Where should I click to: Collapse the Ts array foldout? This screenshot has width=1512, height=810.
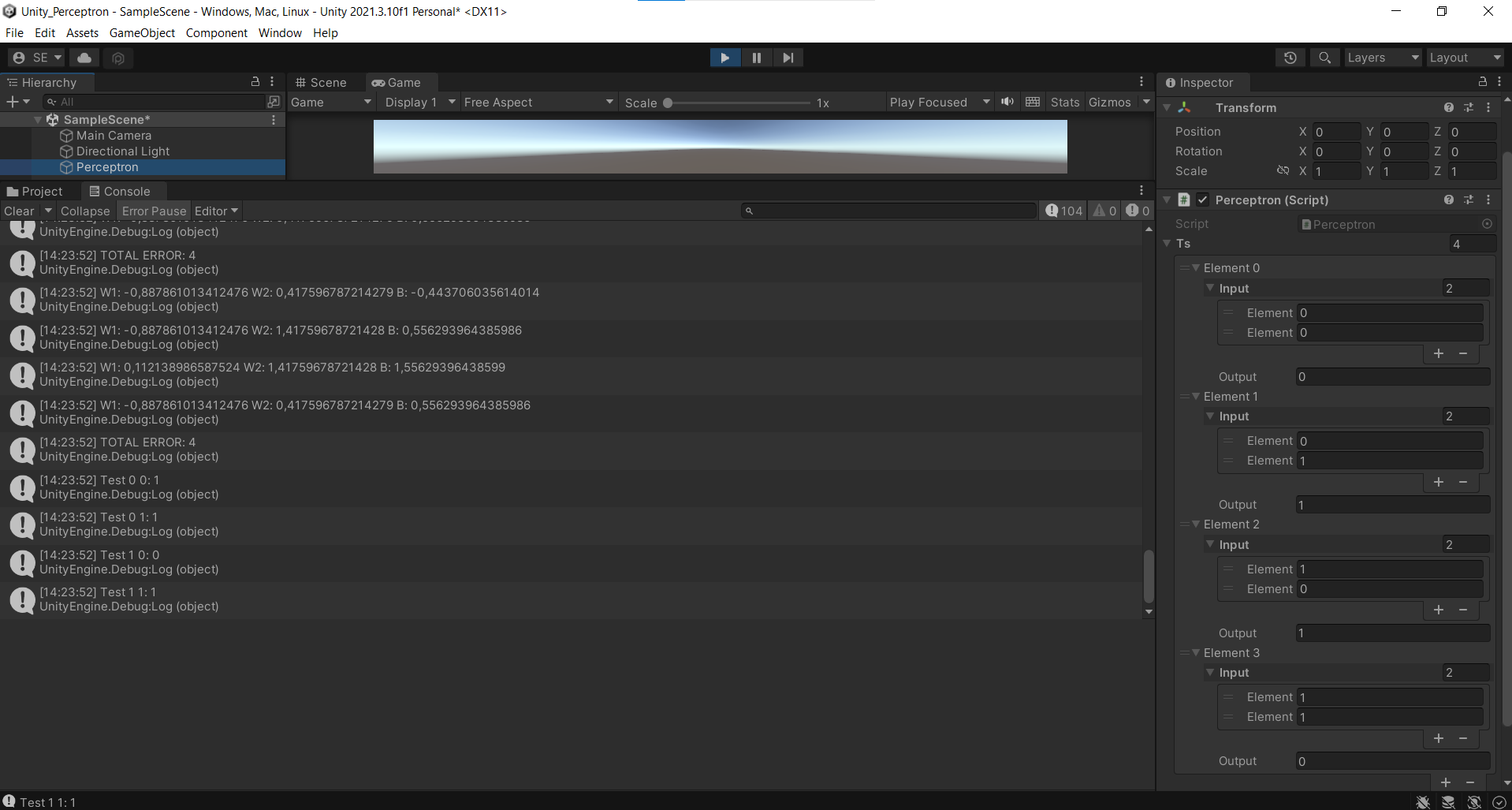(1167, 244)
